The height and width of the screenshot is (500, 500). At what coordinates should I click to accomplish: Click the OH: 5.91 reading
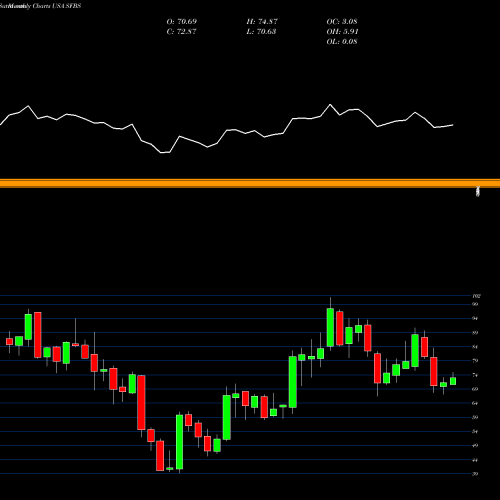(x=342, y=31)
